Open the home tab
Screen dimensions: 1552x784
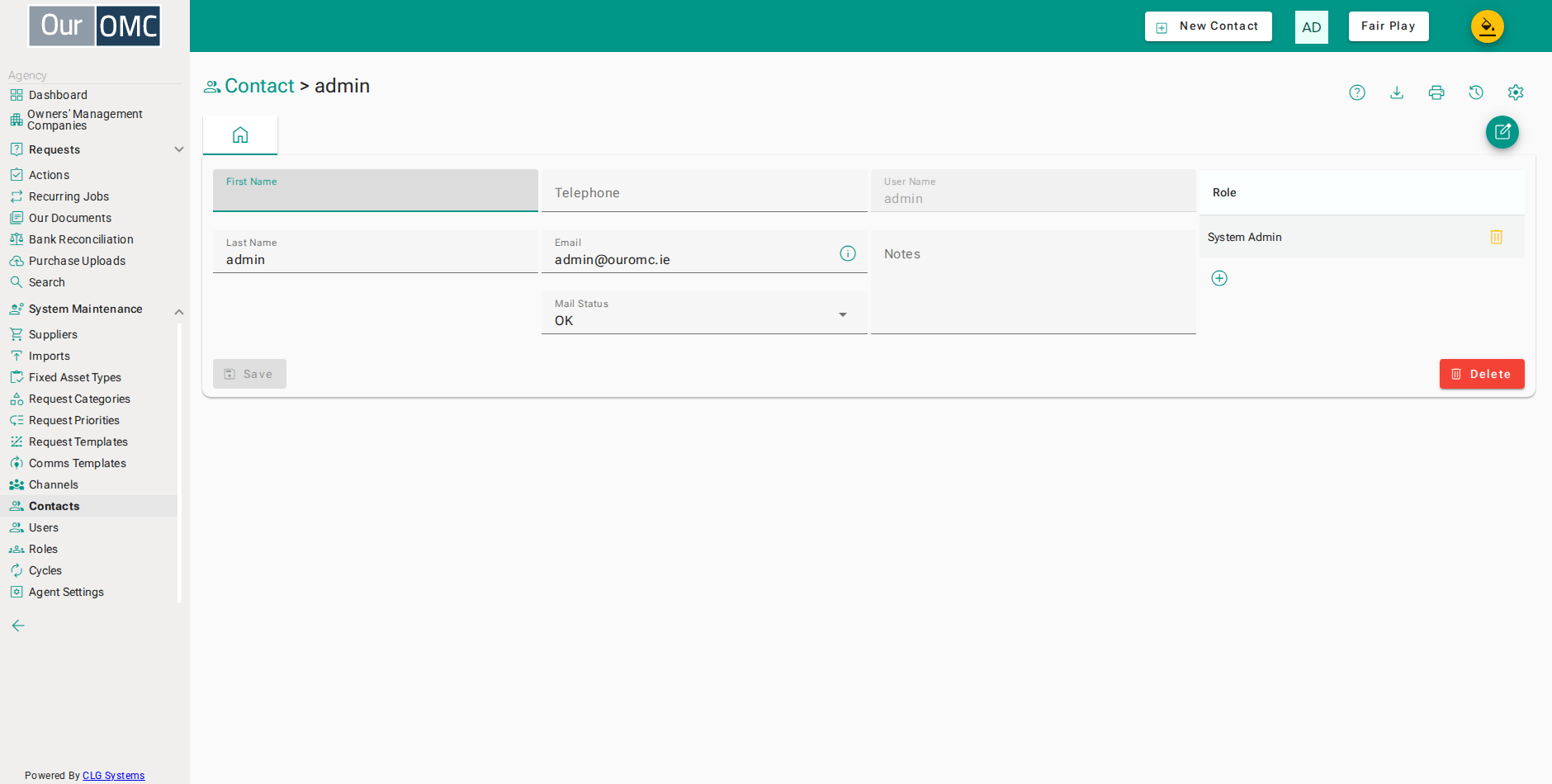(x=240, y=135)
